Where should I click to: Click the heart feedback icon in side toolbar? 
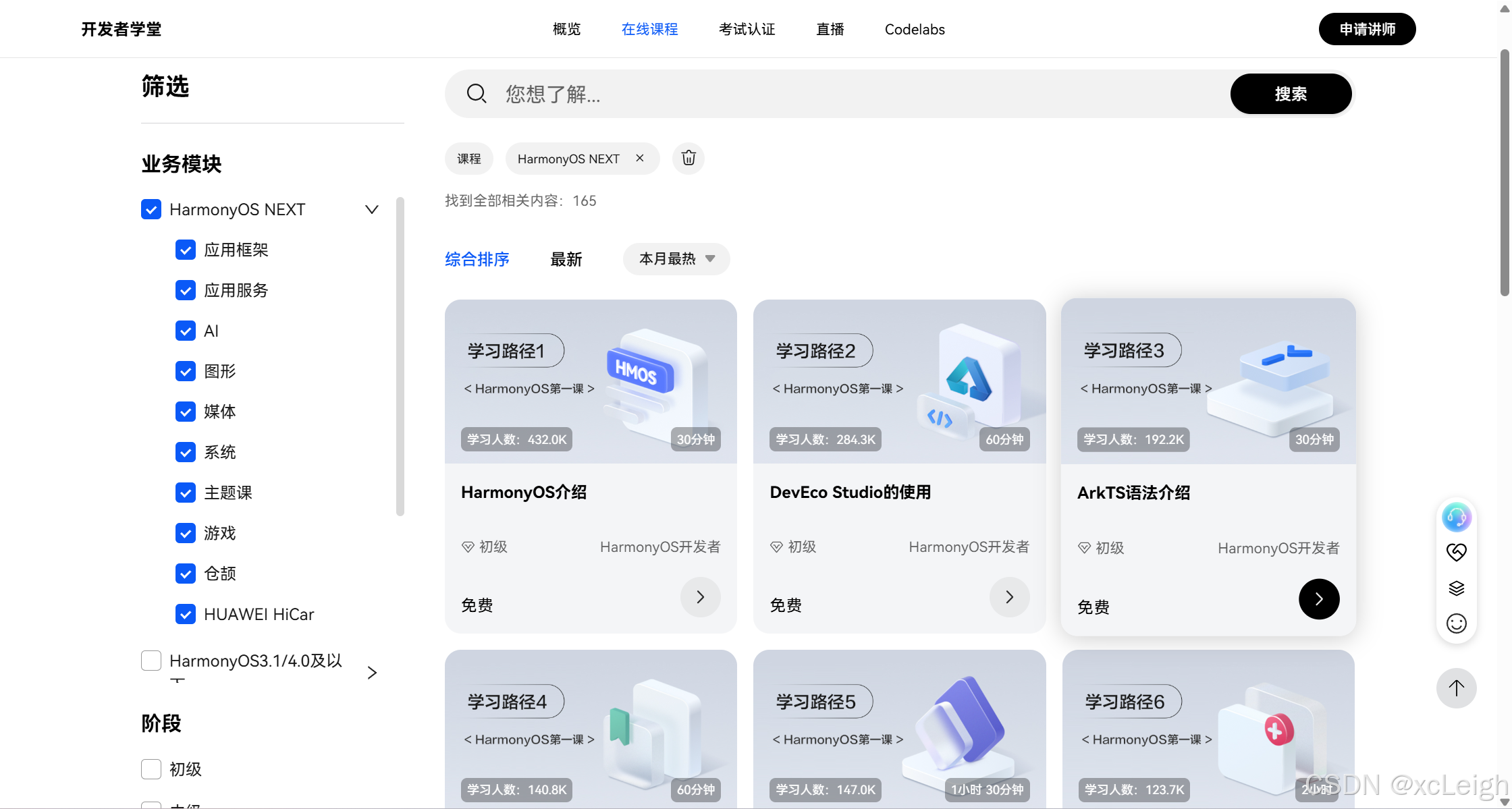pos(1456,553)
